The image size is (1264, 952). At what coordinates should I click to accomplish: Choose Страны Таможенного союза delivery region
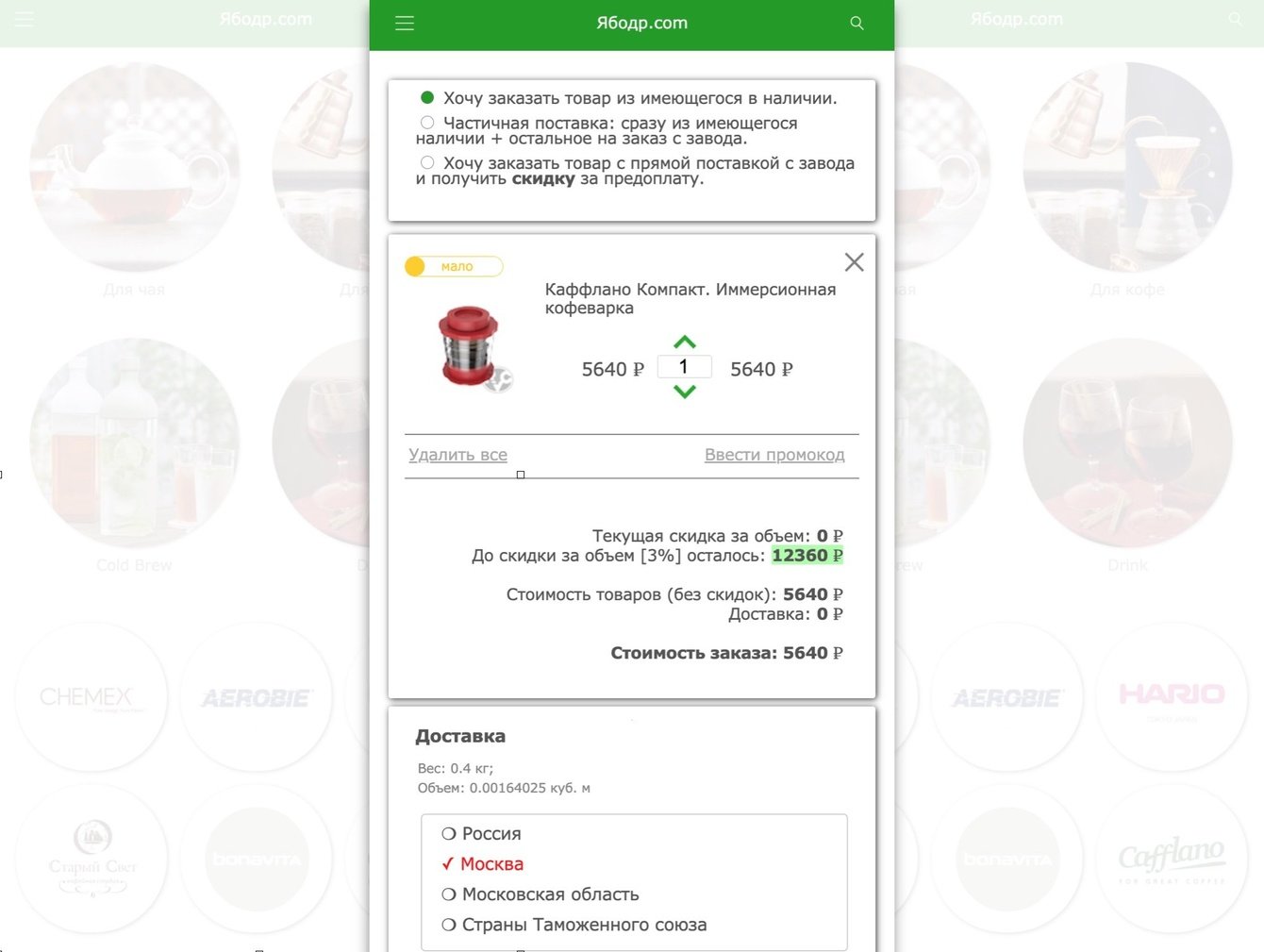pos(574,925)
